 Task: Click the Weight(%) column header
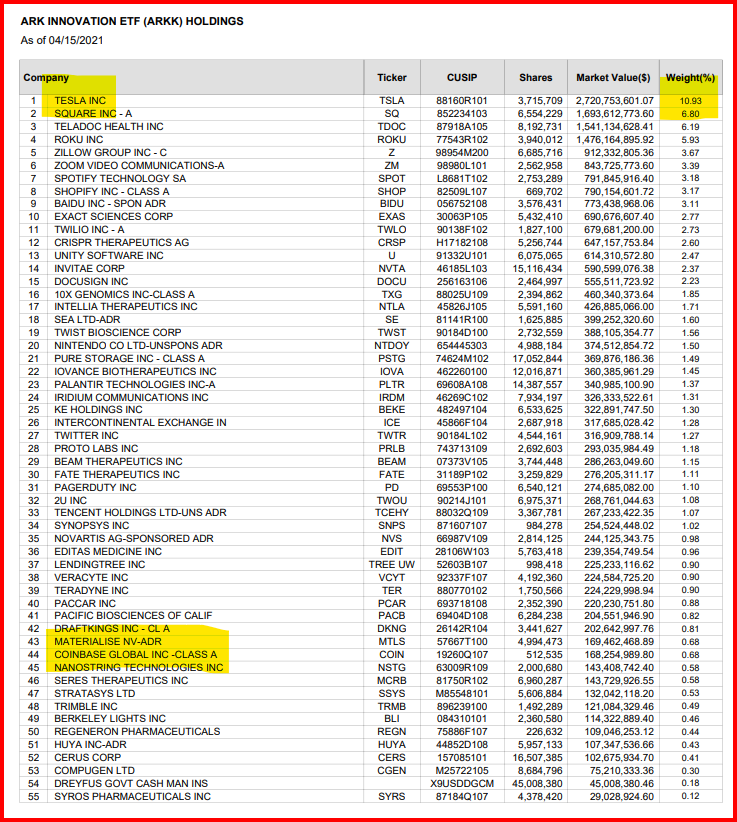pyautogui.click(x=690, y=78)
